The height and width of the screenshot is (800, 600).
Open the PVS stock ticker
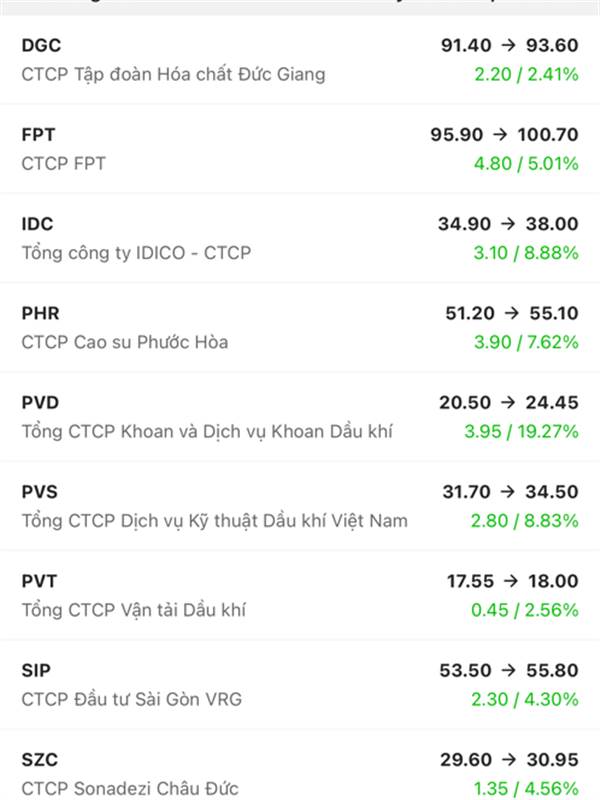(x=40, y=491)
